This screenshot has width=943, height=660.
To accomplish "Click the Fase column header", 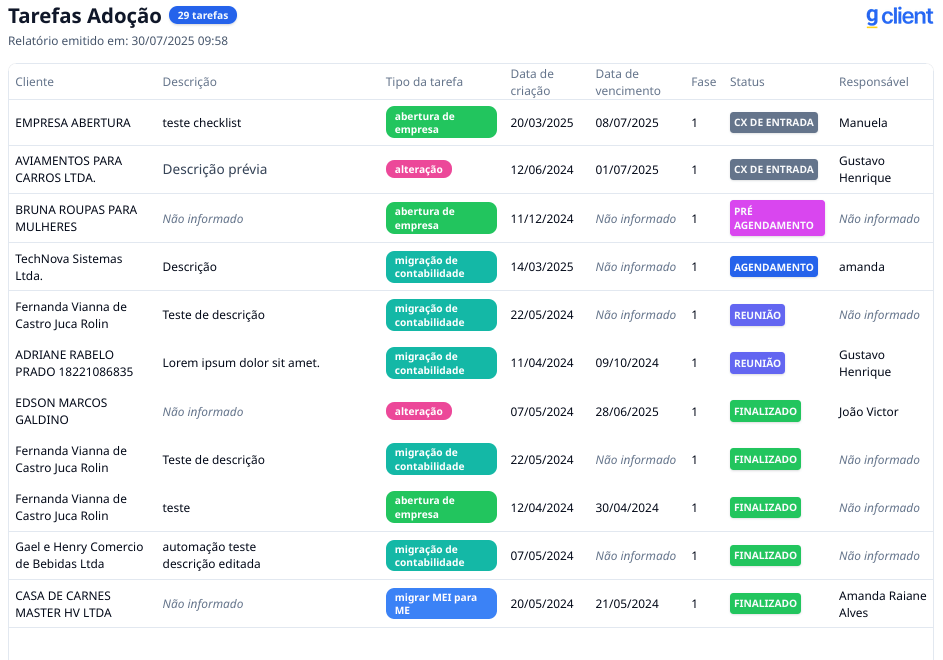I will click(704, 82).
